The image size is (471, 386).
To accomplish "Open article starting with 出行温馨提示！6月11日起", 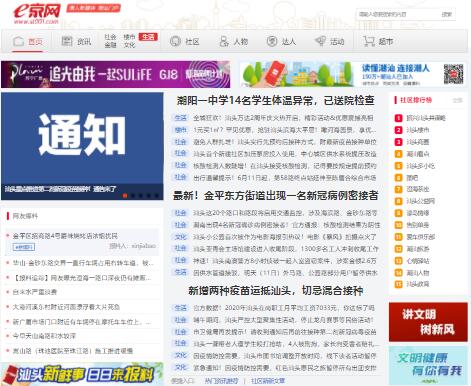I will (x=285, y=178).
